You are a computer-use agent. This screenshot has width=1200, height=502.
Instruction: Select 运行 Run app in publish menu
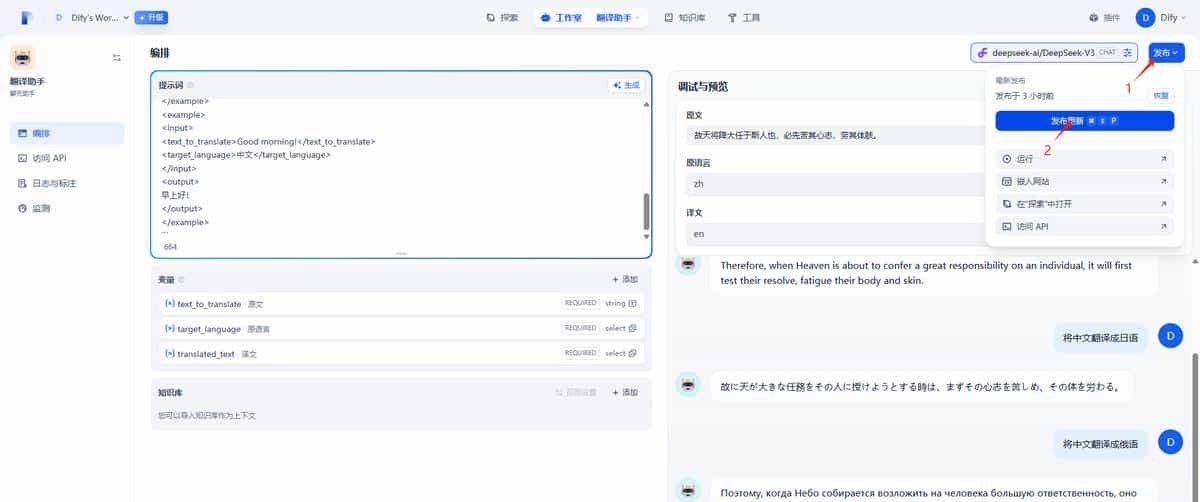coord(1084,158)
